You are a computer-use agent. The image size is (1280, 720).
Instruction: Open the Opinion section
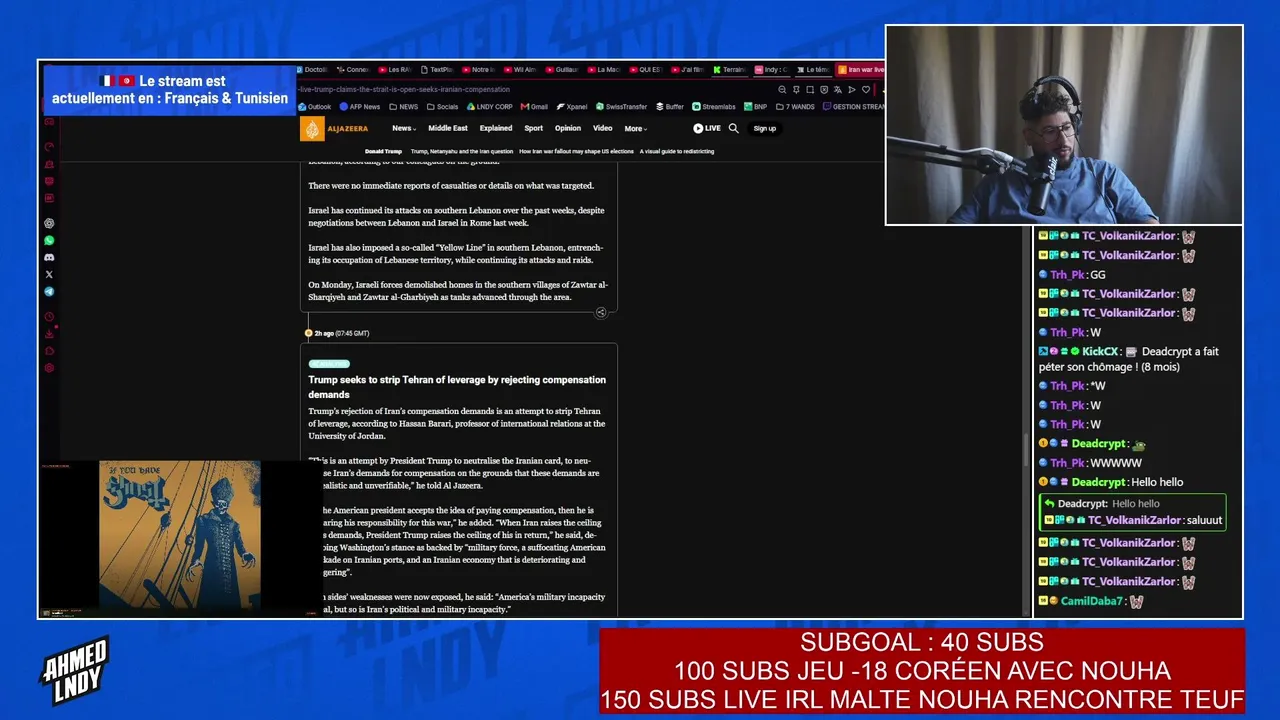[568, 128]
